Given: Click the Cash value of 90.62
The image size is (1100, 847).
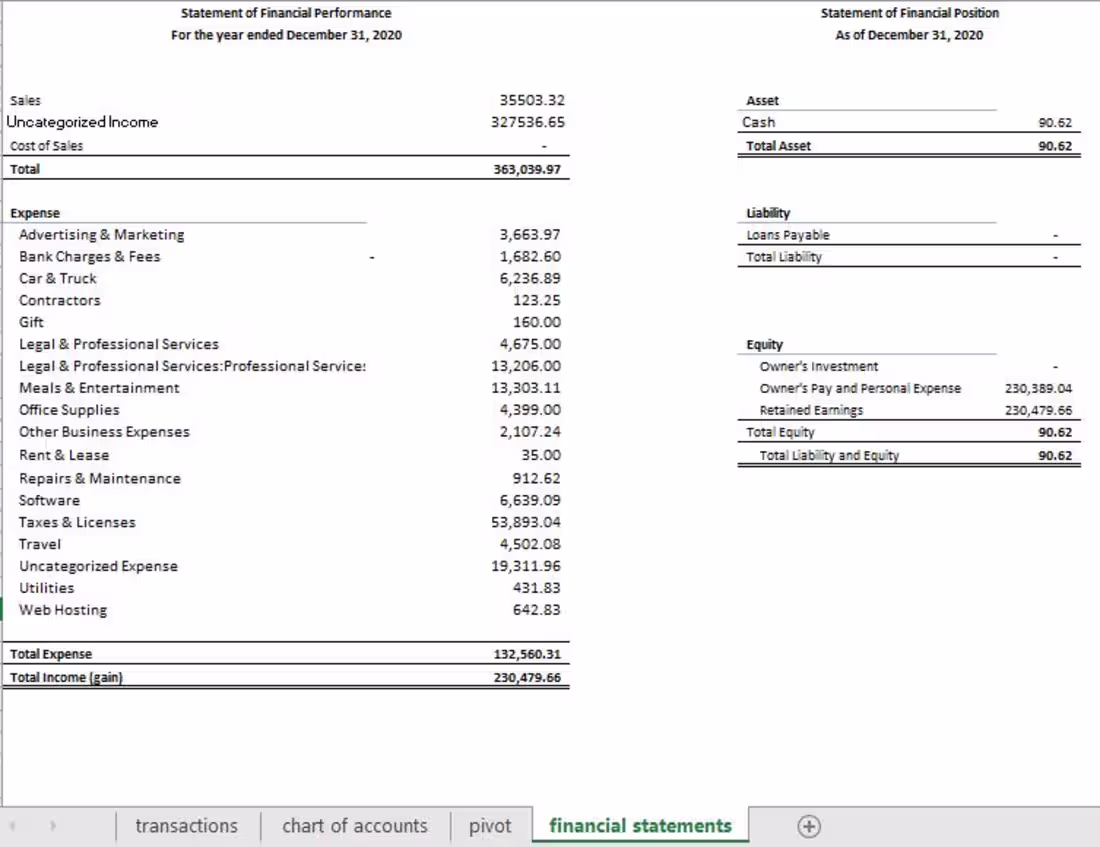Looking at the screenshot, I should 1058,122.
